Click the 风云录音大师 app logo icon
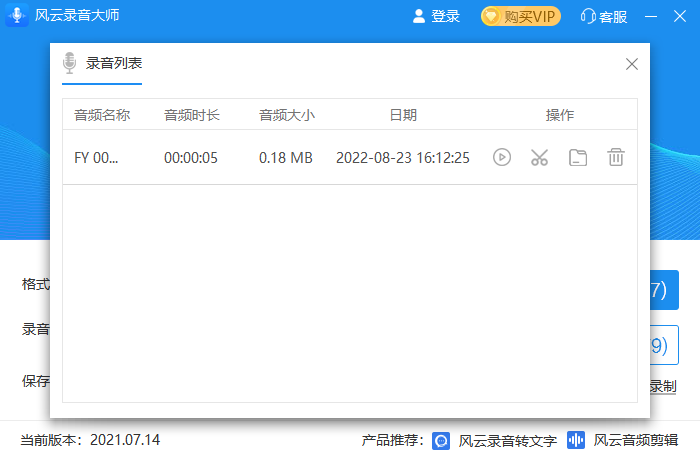The image size is (700, 460). 16,16
